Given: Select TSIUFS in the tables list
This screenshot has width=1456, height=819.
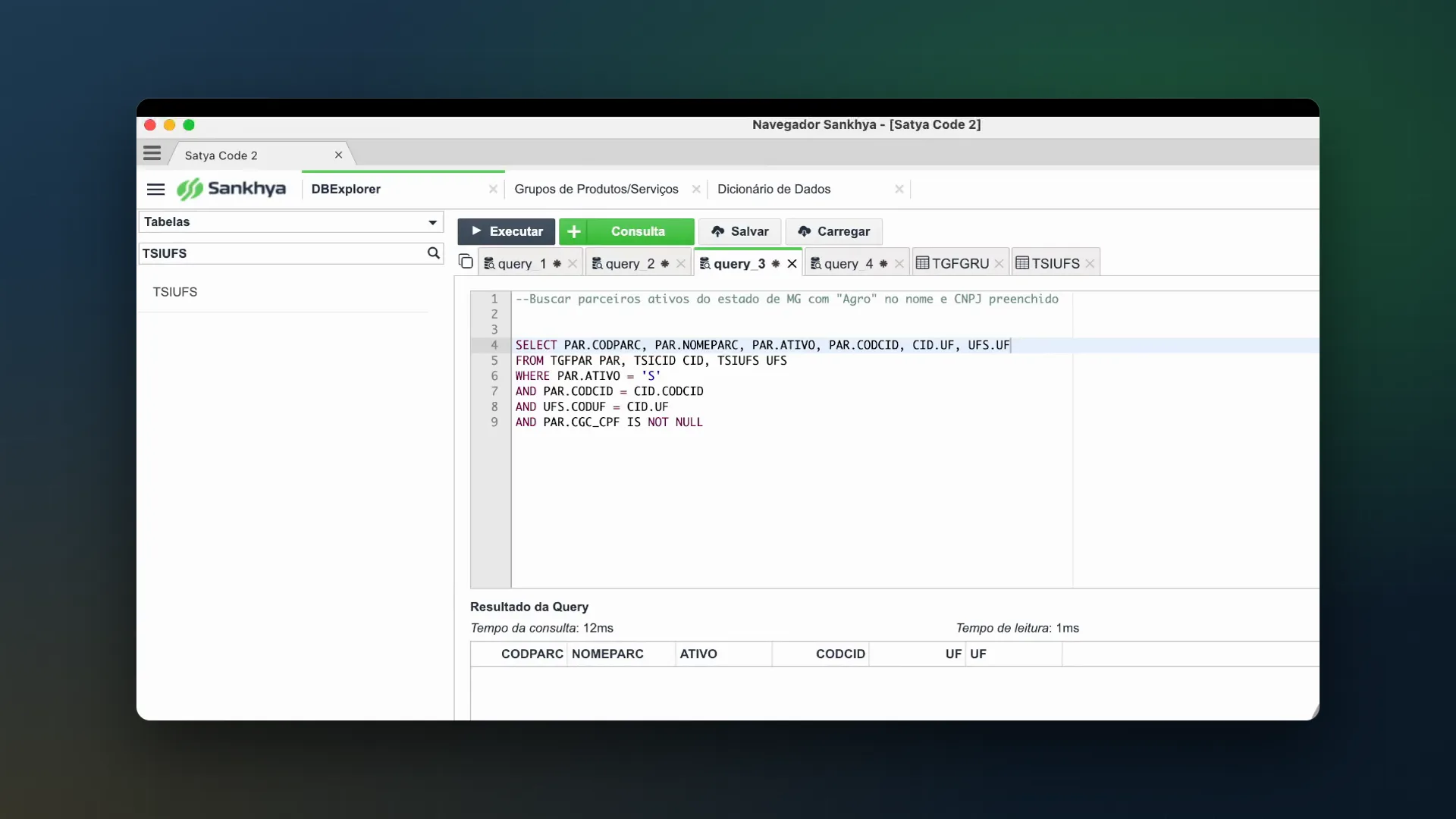Looking at the screenshot, I should tap(175, 292).
